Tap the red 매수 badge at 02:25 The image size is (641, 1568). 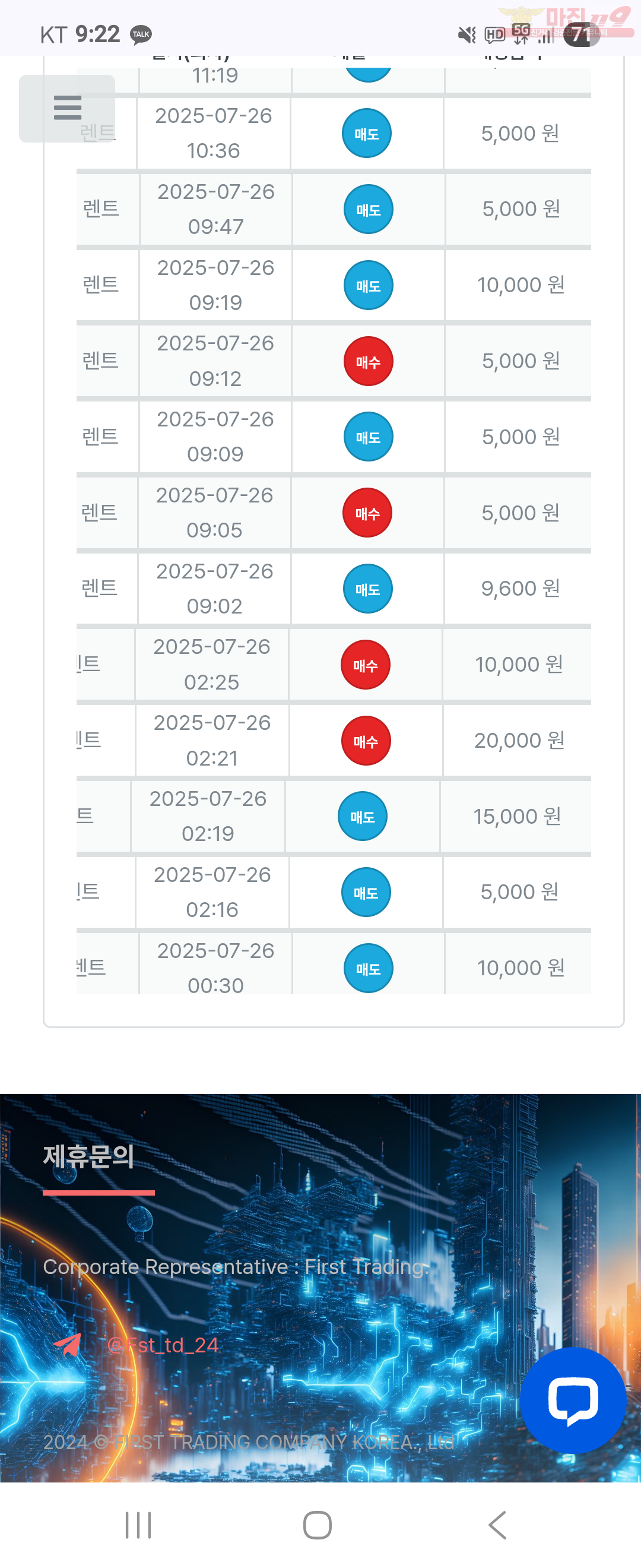pyautogui.click(x=366, y=665)
